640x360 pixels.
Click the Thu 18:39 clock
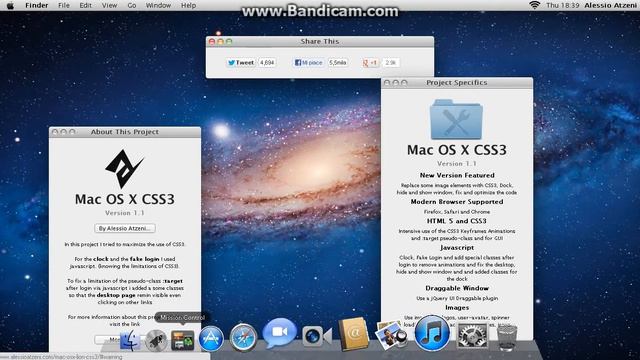tap(562, 5)
